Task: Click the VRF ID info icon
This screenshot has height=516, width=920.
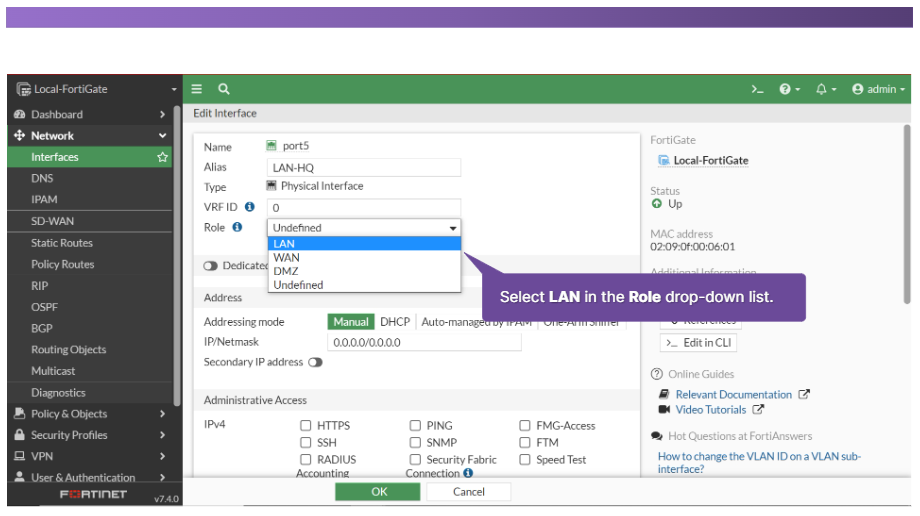Action: pos(249,207)
